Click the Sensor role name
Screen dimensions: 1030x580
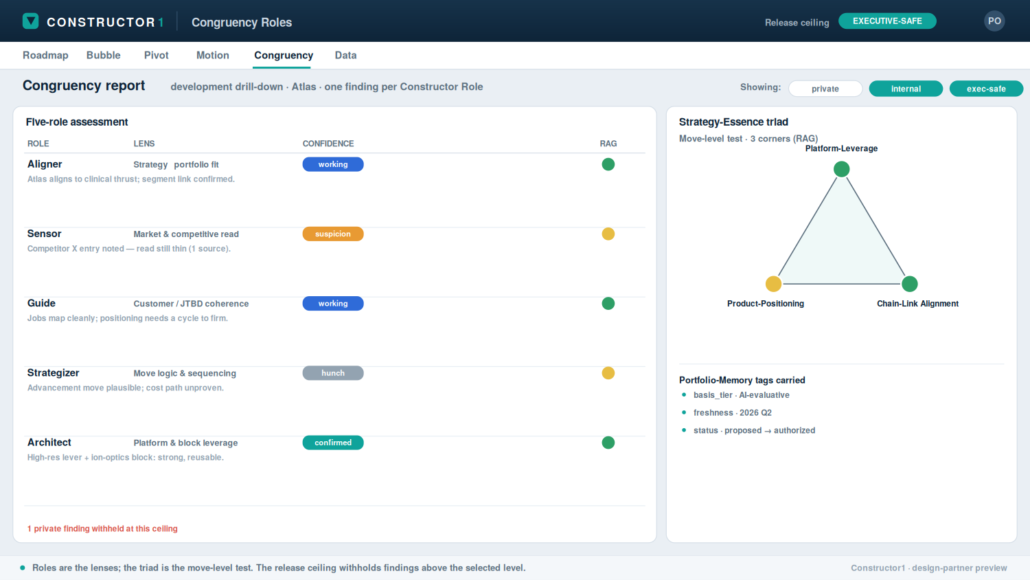44,234
